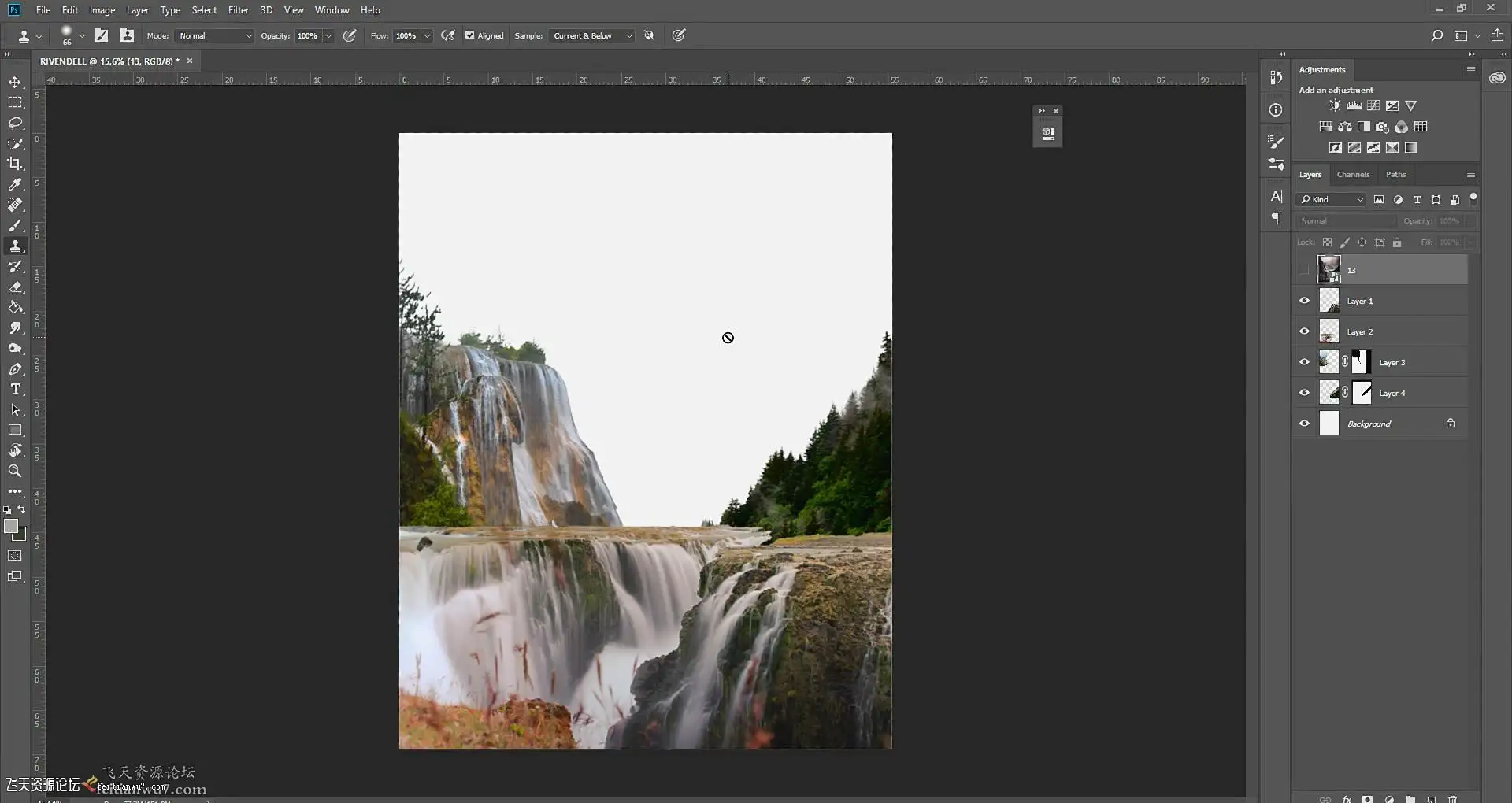Viewport: 1512px width, 803px height.
Task: Select the Eraser tool
Action: click(15, 287)
